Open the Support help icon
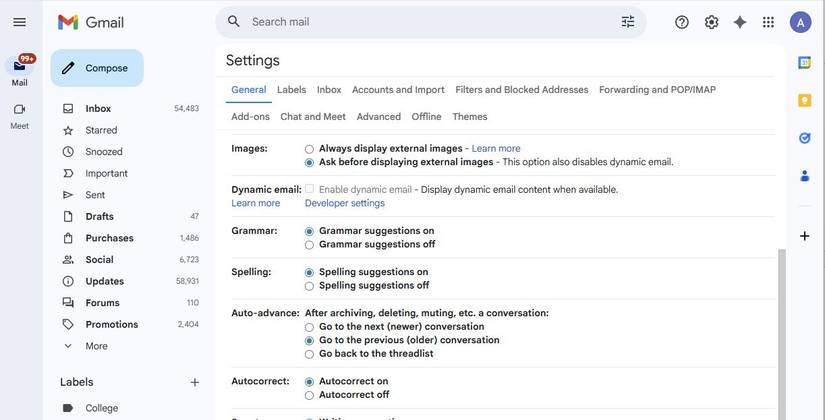The height and width of the screenshot is (420, 825). click(x=682, y=22)
